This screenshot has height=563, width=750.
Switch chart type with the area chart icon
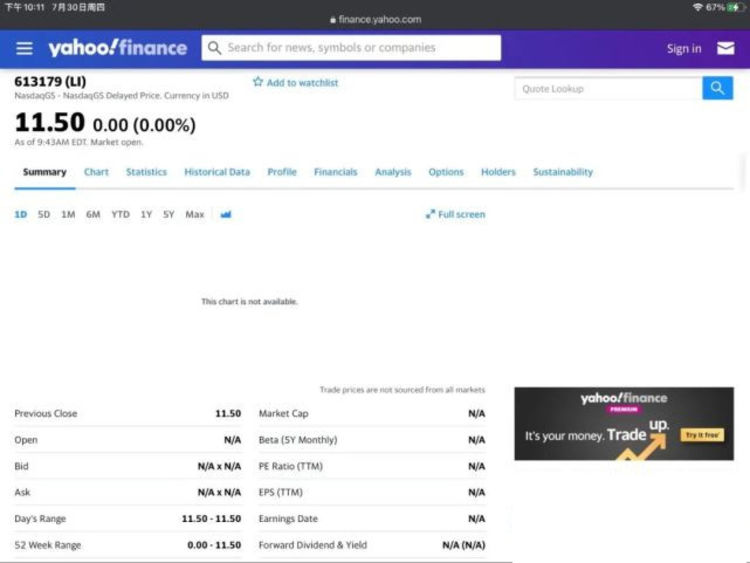[226, 214]
